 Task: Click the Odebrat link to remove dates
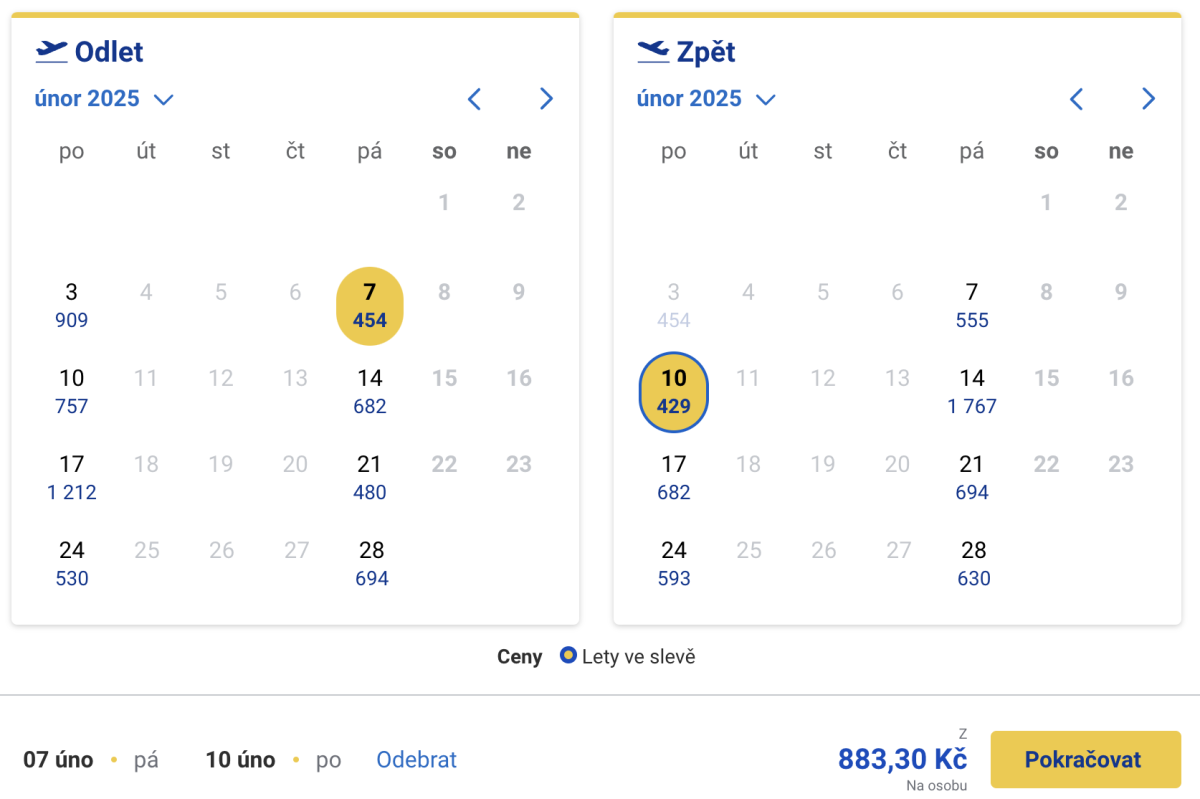coord(416,760)
